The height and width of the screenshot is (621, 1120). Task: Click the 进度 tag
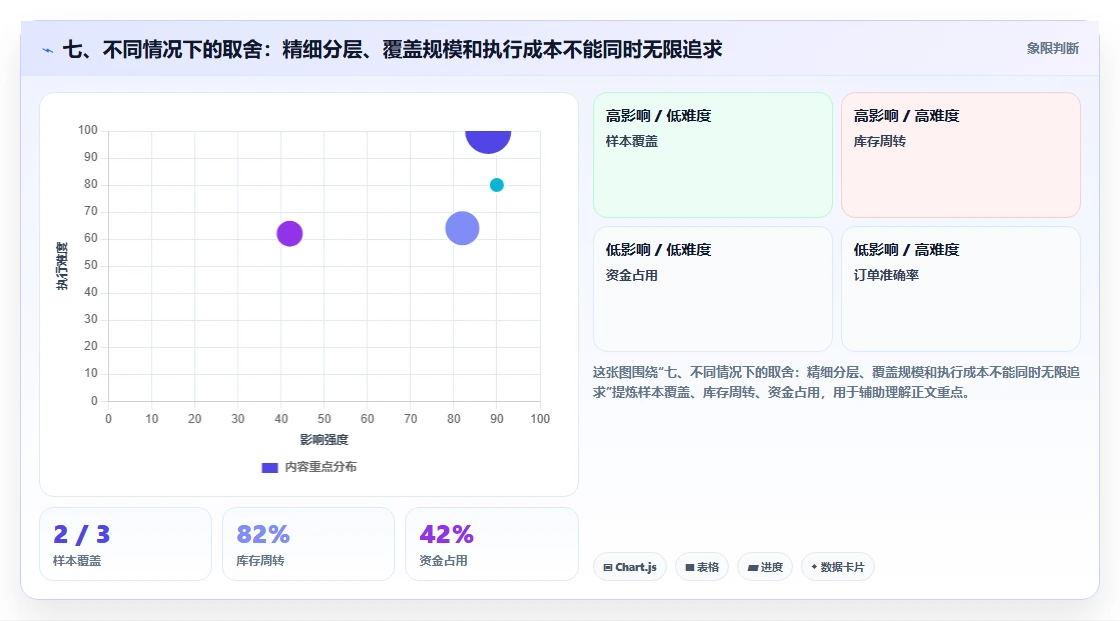tap(765, 567)
